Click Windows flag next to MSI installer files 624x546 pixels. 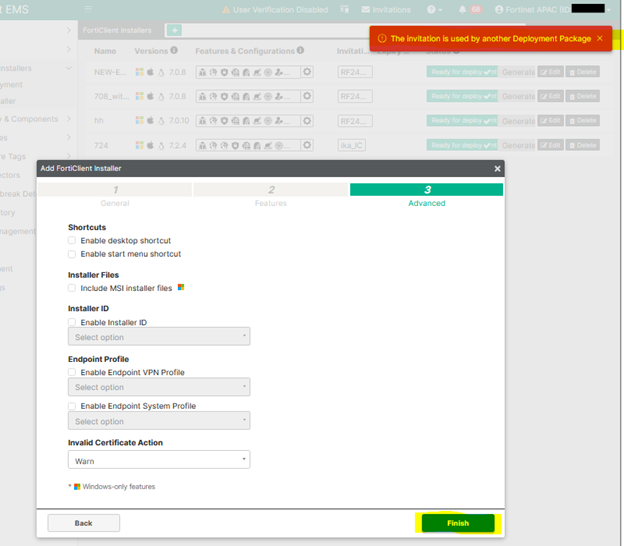[181, 287]
